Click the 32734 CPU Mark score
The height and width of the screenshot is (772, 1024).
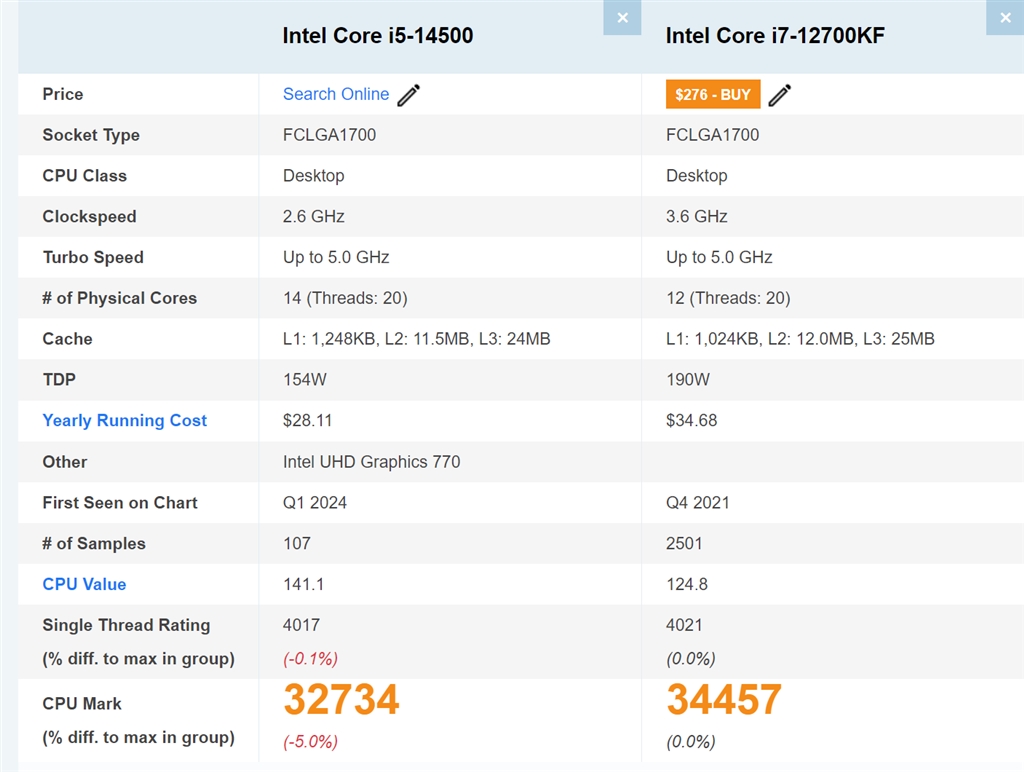coord(341,700)
